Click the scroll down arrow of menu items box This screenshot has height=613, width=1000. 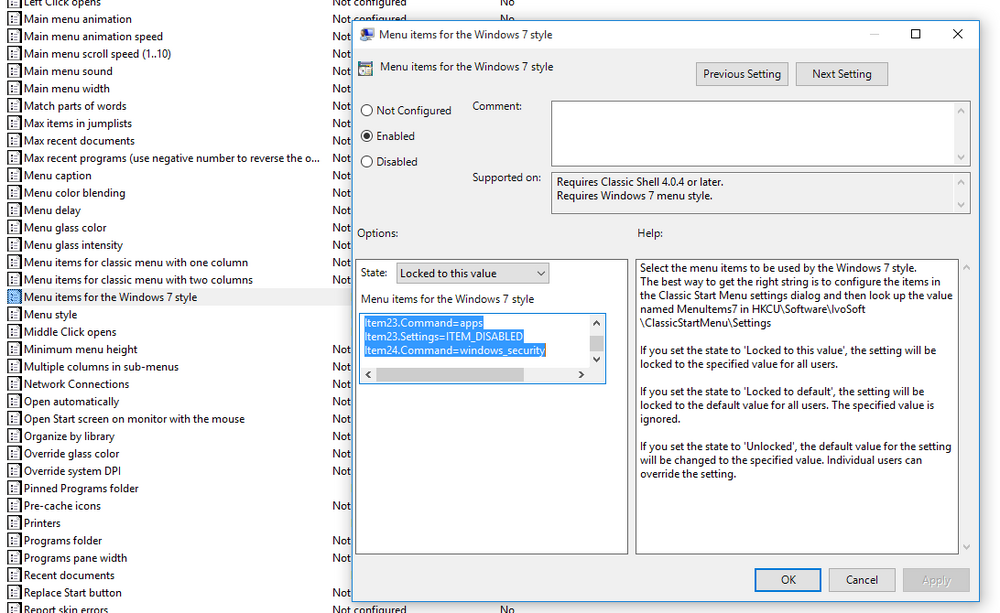[596, 360]
